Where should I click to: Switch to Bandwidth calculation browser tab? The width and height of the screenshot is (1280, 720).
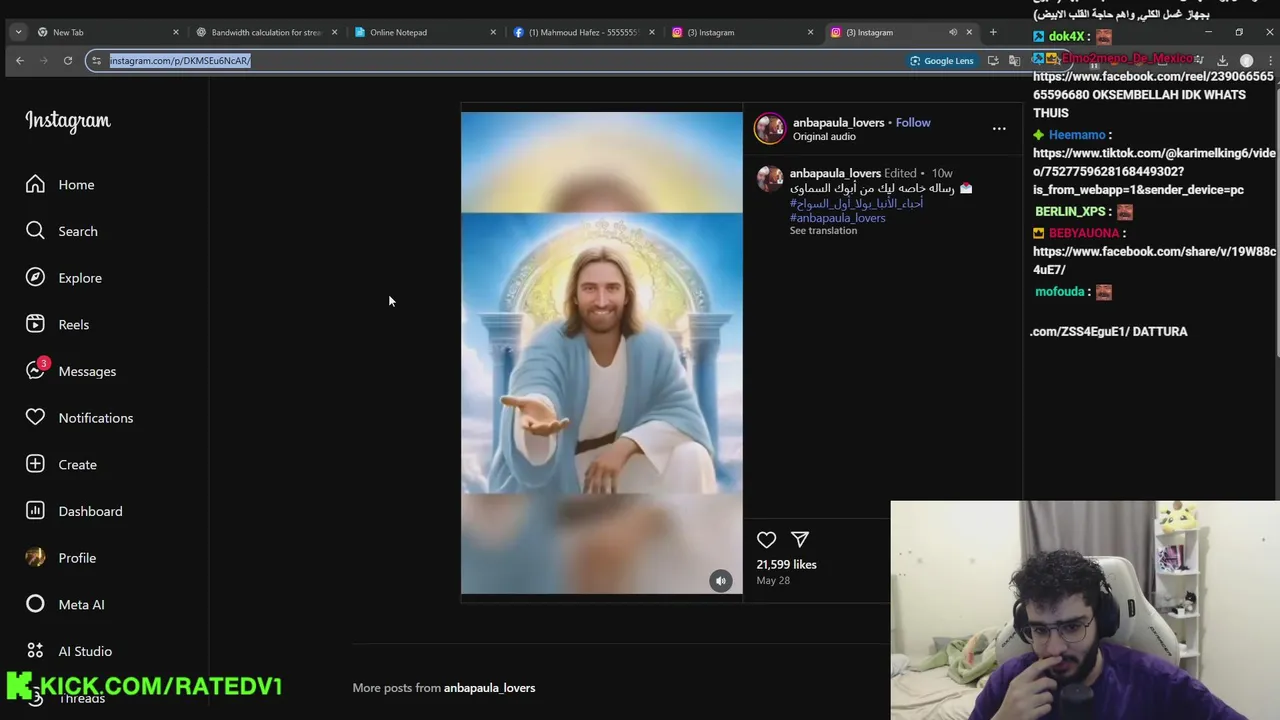265,32
